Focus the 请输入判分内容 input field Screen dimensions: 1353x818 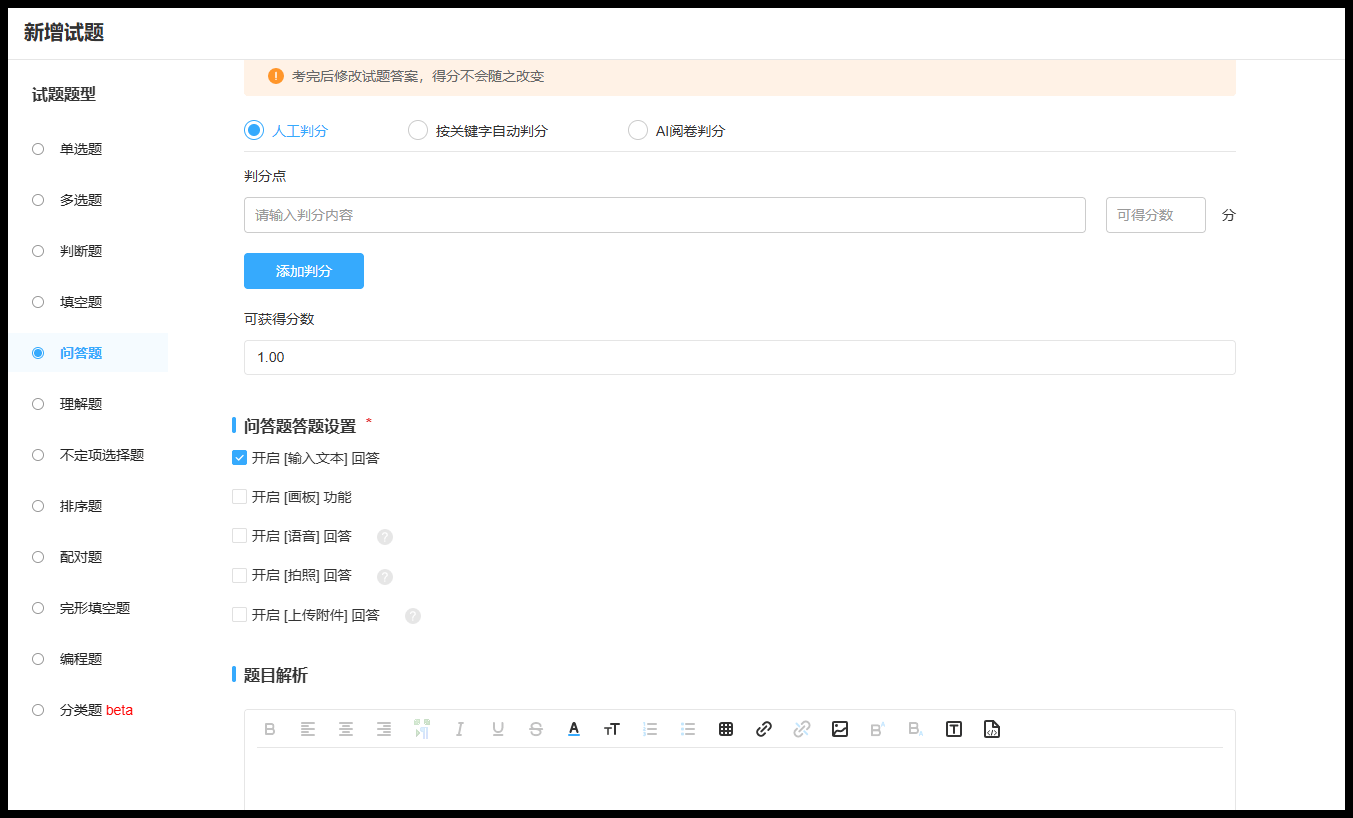665,215
